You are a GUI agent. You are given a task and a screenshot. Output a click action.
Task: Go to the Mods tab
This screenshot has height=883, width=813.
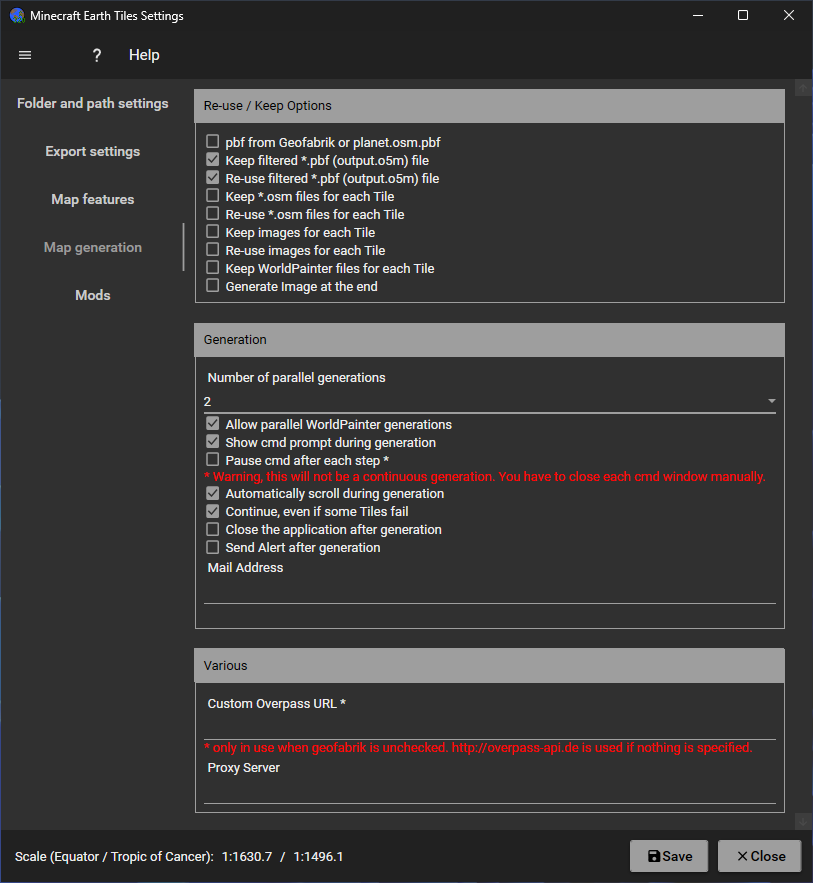(x=93, y=296)
